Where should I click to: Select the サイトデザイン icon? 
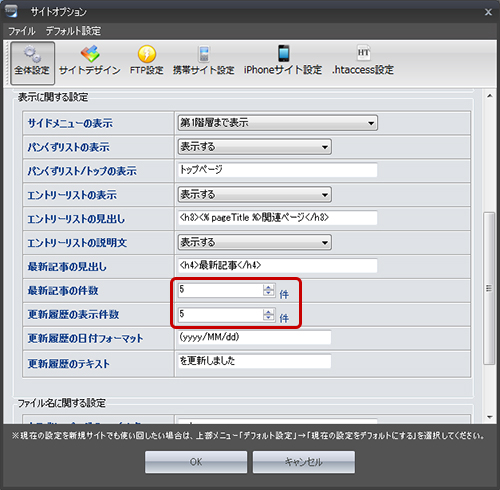point(90,54)
